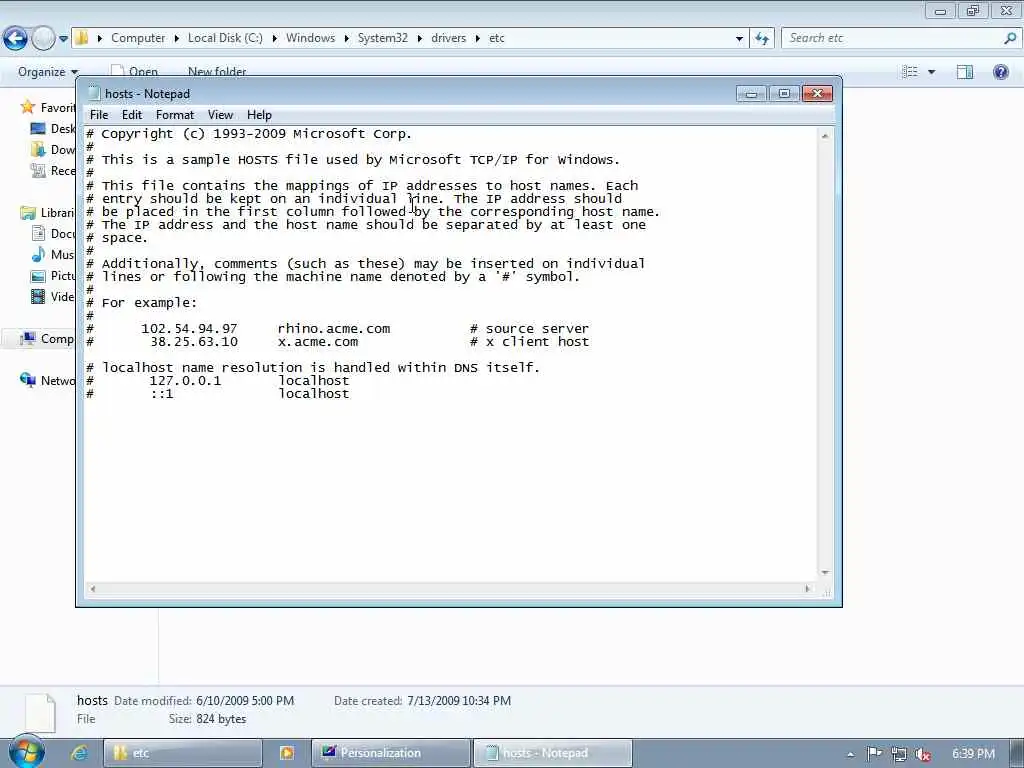Click Notepad horizontal scrollbar right arrow
1024x768 pixels.
coord(808,589)
